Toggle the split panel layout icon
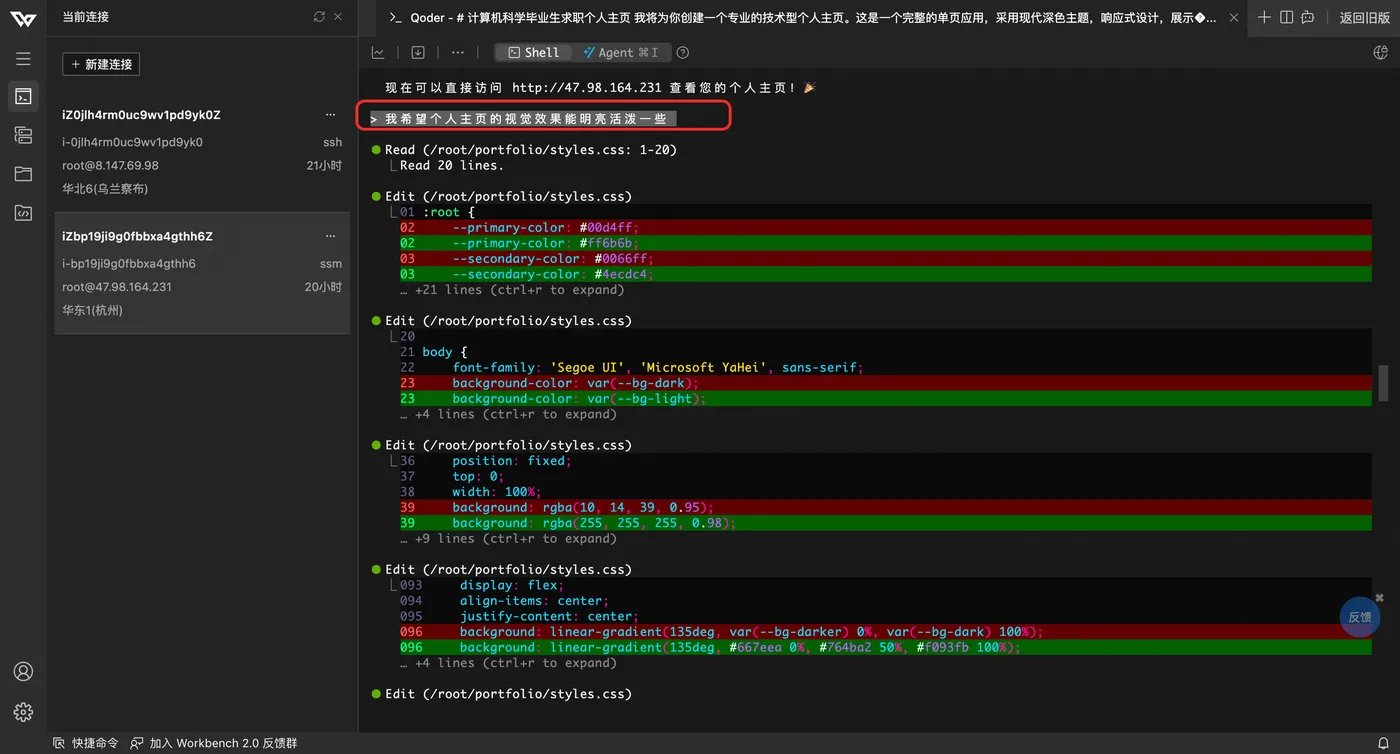The height and width of the screenshot is (754, 1400). 1286,17
